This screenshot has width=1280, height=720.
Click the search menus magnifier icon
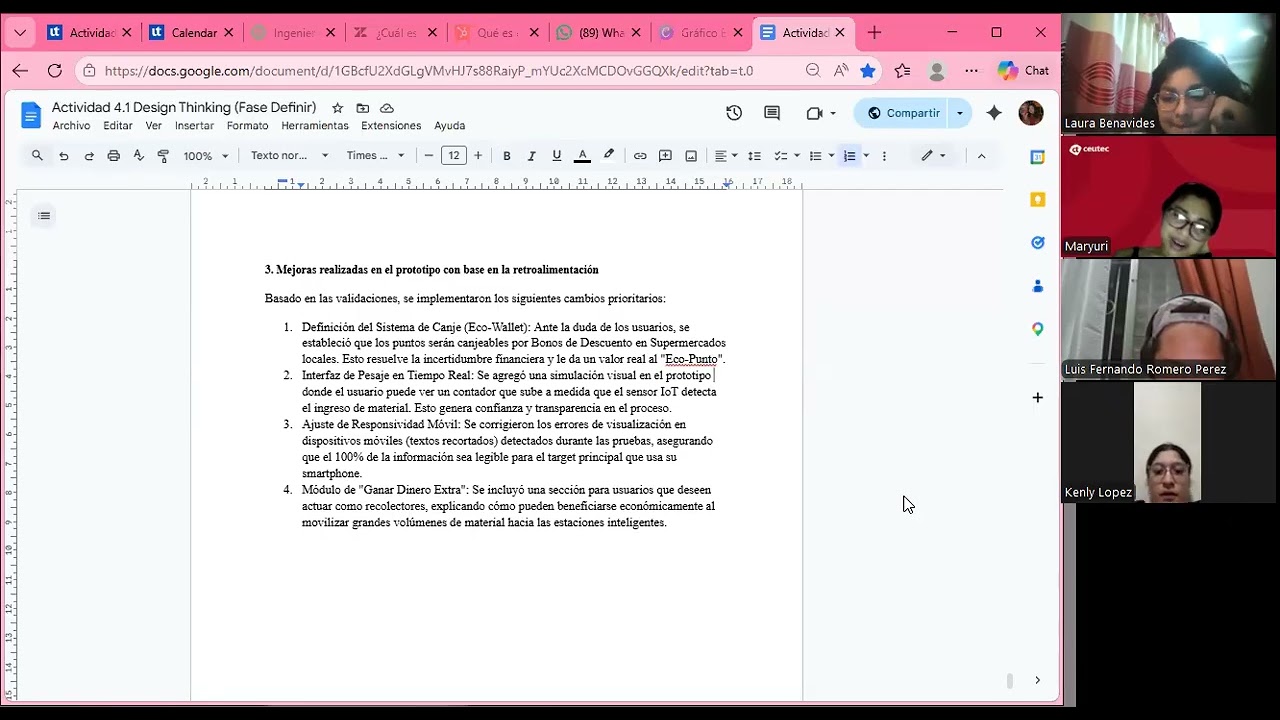click(37, 156)
